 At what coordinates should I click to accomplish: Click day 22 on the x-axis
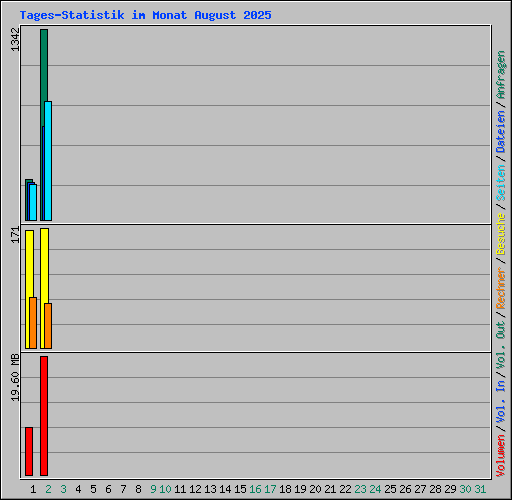[345, 489]
